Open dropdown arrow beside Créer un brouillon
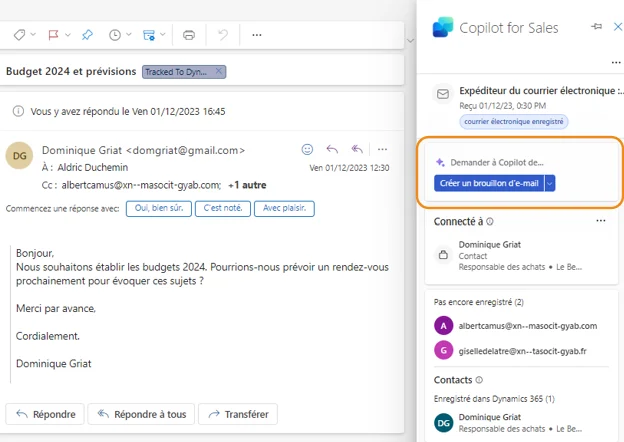Screen dimensions: 624x442 [x=550, y=183]
